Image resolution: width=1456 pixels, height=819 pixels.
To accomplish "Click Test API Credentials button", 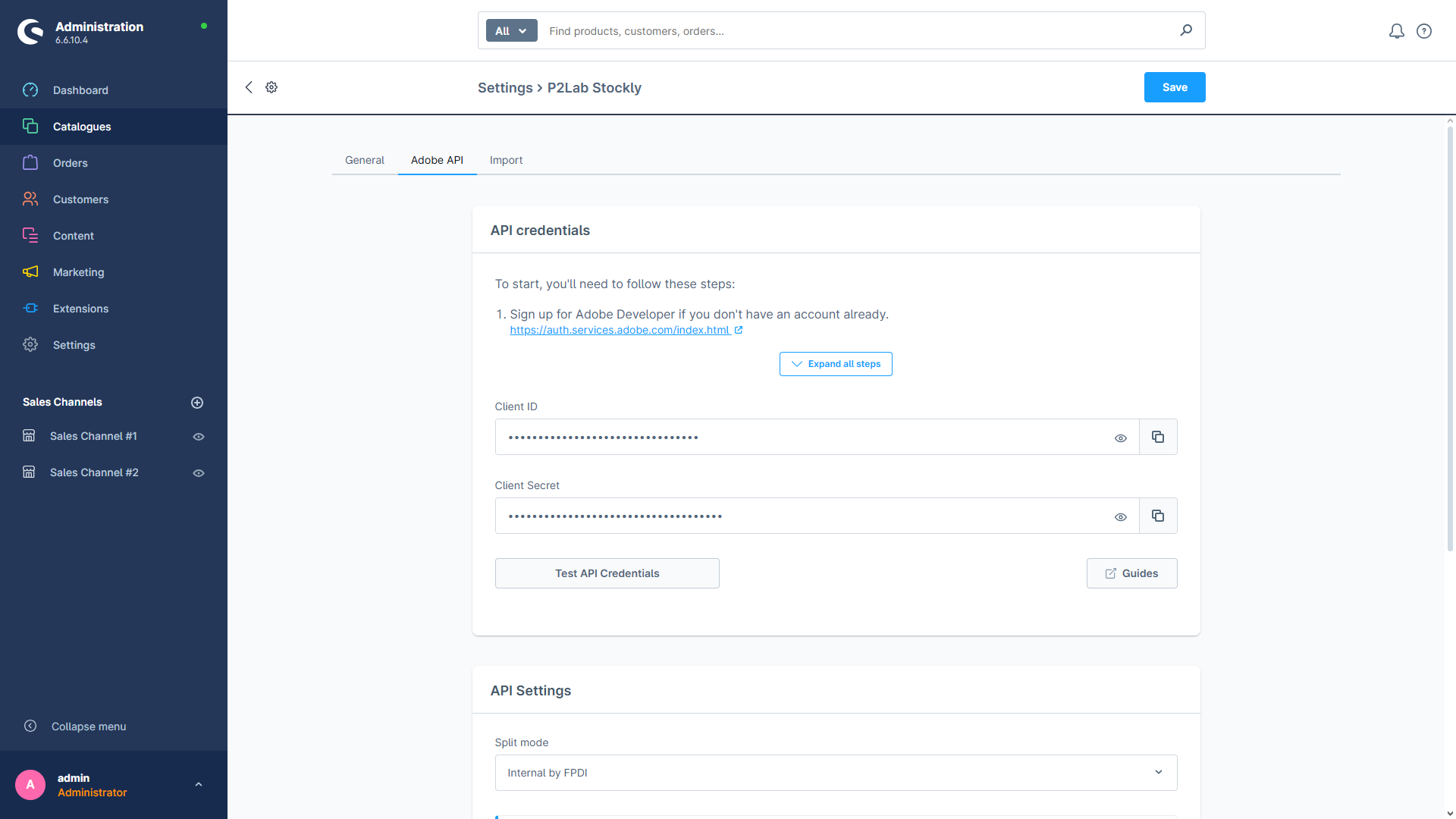I will (x=607, y=573).
